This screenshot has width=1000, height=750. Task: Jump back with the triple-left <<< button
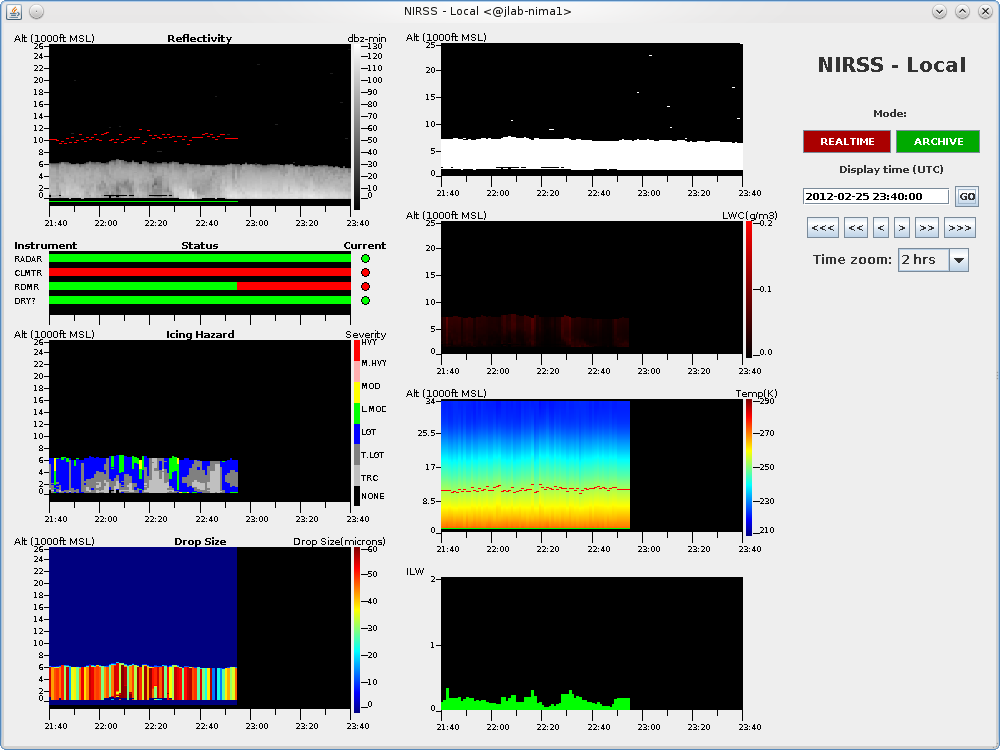pos(823,228)
